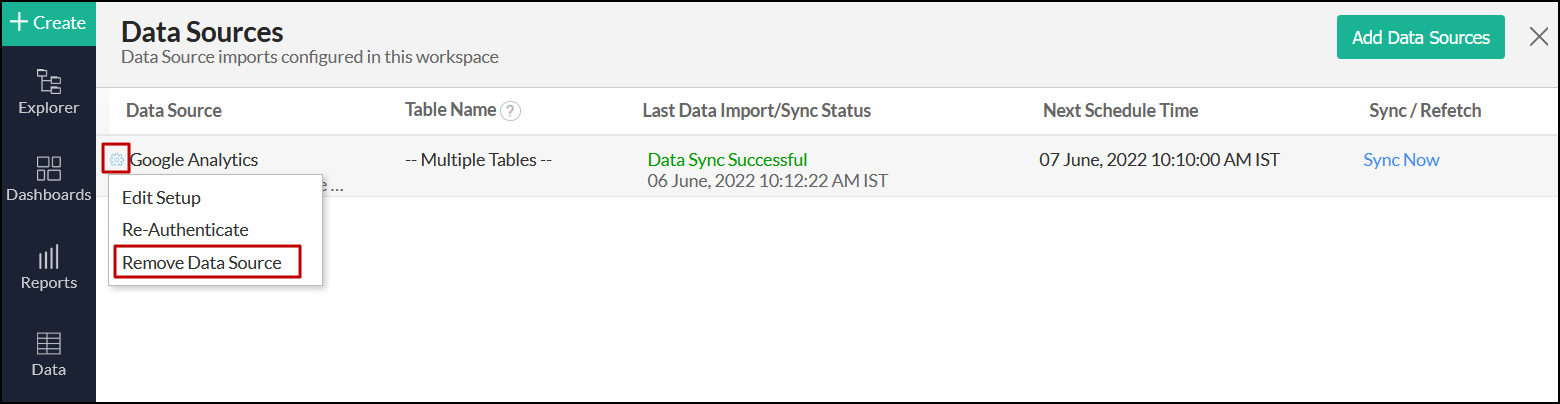Open the Explorer sidebar icon
Image resolution: width=1560 pixels, height=404 pixels.
(48, 91)
